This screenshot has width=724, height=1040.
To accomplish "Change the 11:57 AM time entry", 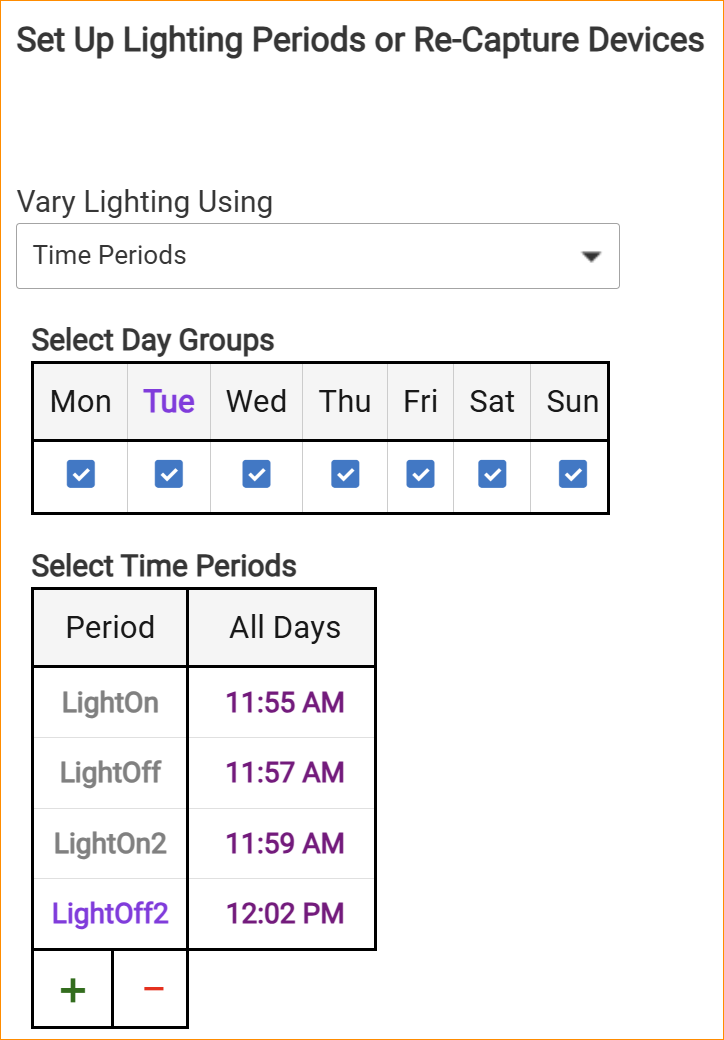I will point(285,772).
